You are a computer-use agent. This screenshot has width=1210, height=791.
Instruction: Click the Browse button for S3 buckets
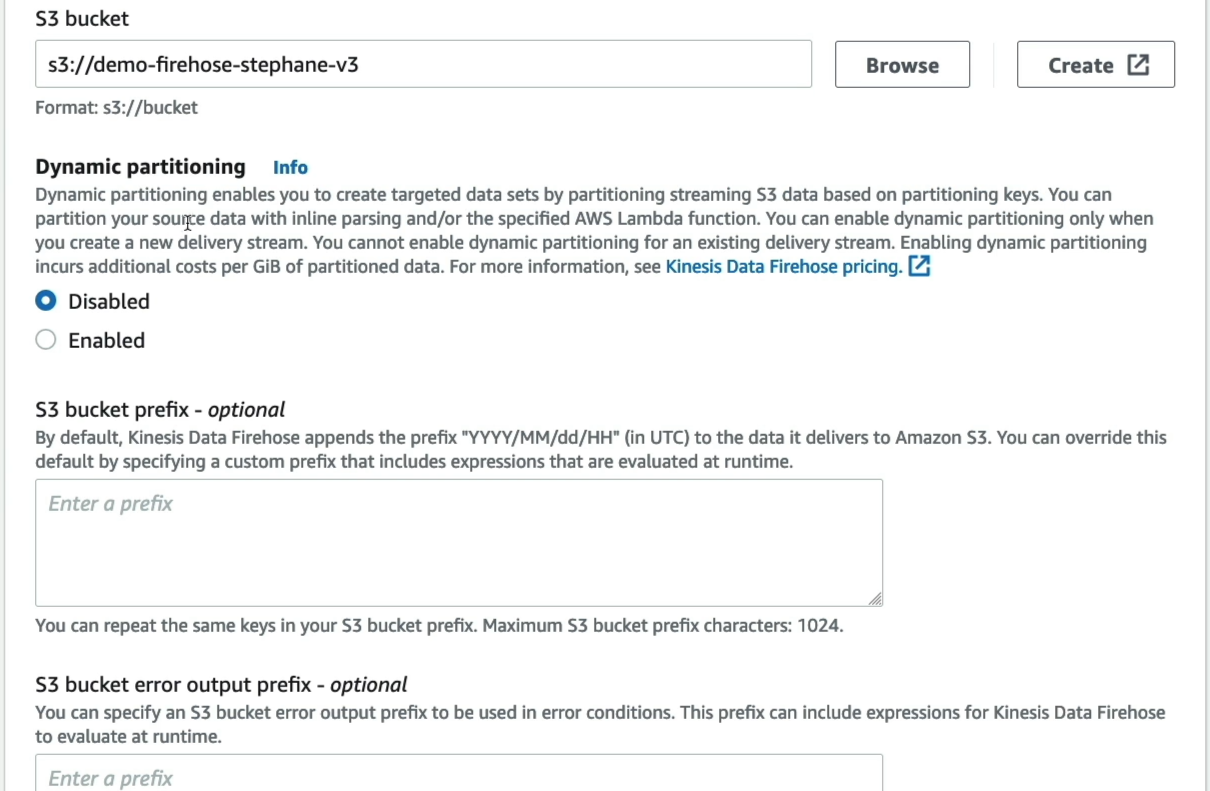(902, 65)
